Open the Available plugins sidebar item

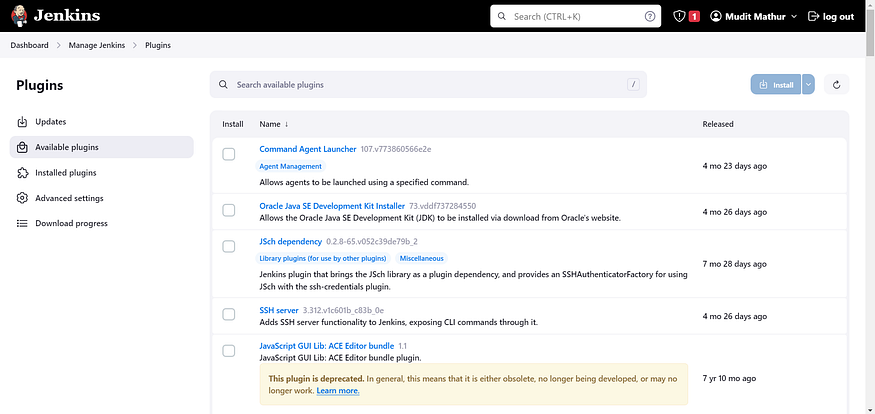click(102, 147)
